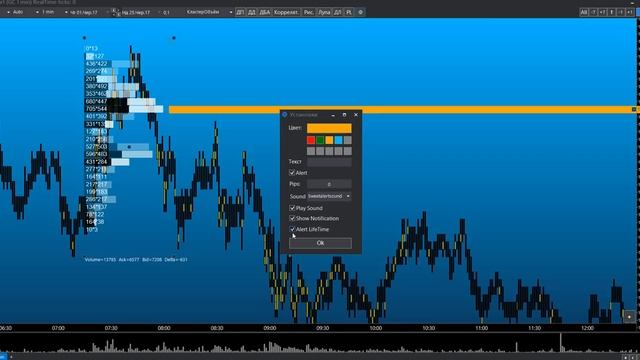Click the cluster row labeled 596*483
This screenshot has height=360, width=640.
coord(119,154)
